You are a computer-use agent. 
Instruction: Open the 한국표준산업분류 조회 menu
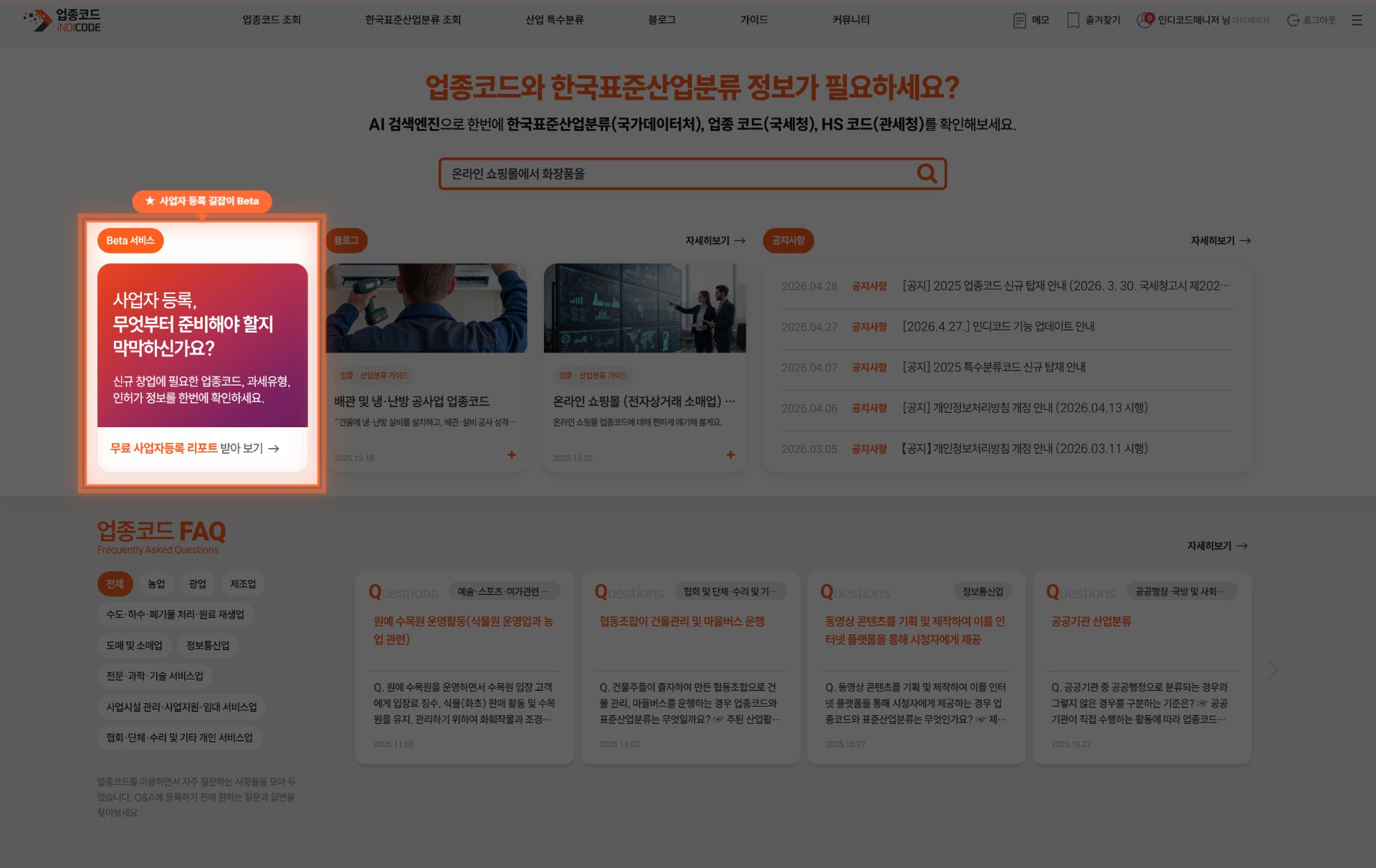coord(412,20)
